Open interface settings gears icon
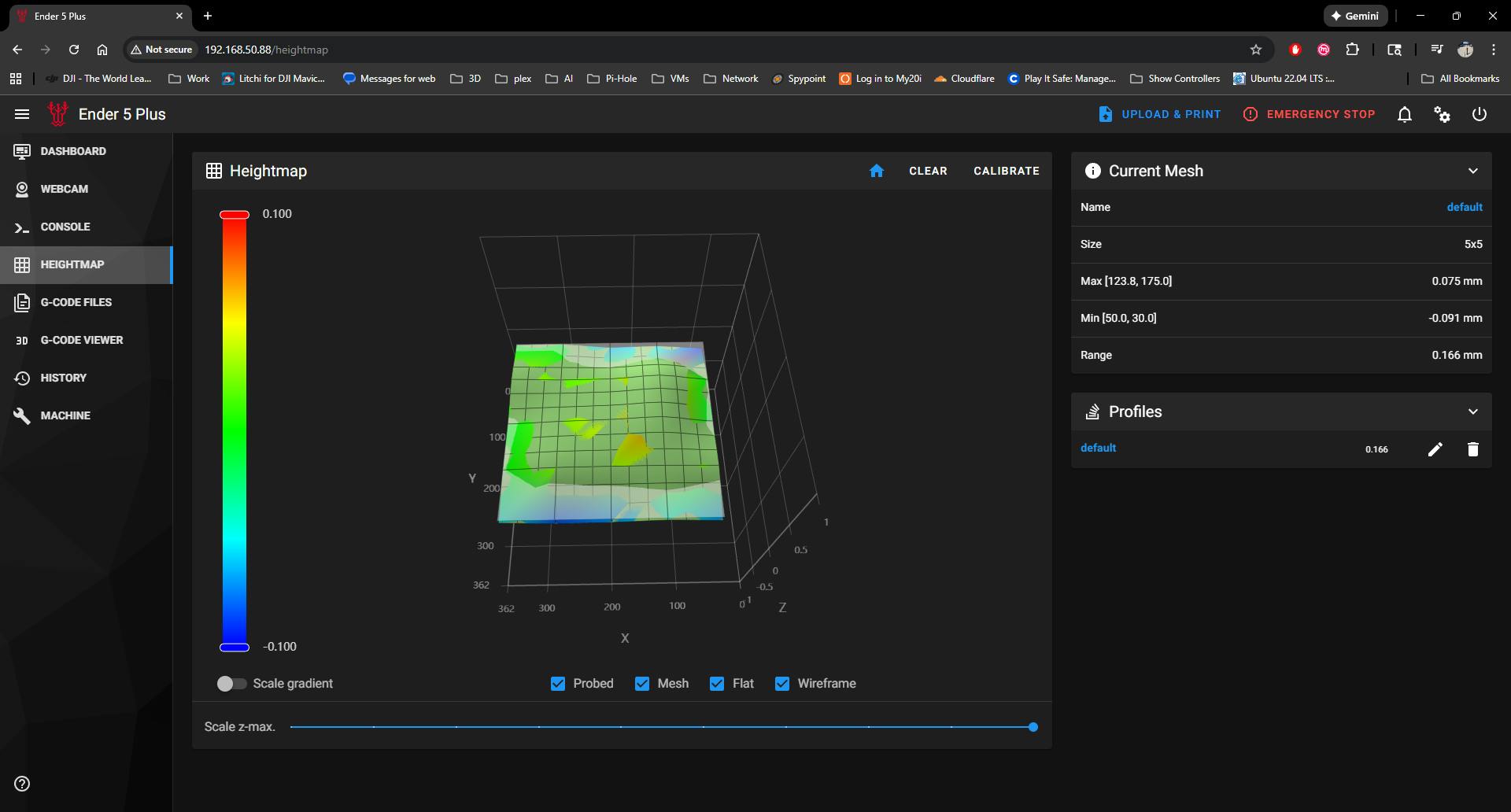The height and width of the screenshot is (812, 1511). (x=1442, y=114)
